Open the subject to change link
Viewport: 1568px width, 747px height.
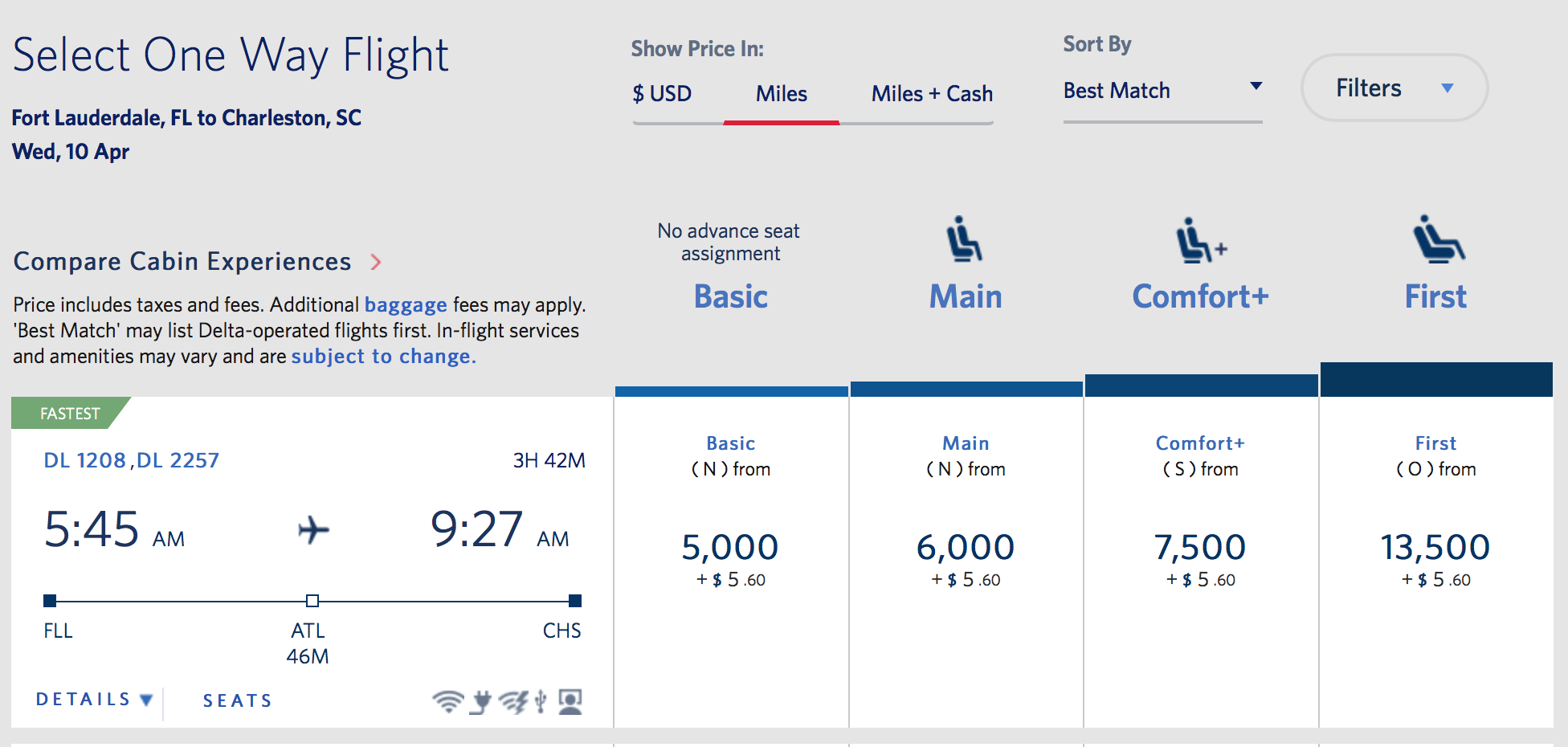click(x=383, y=357)
